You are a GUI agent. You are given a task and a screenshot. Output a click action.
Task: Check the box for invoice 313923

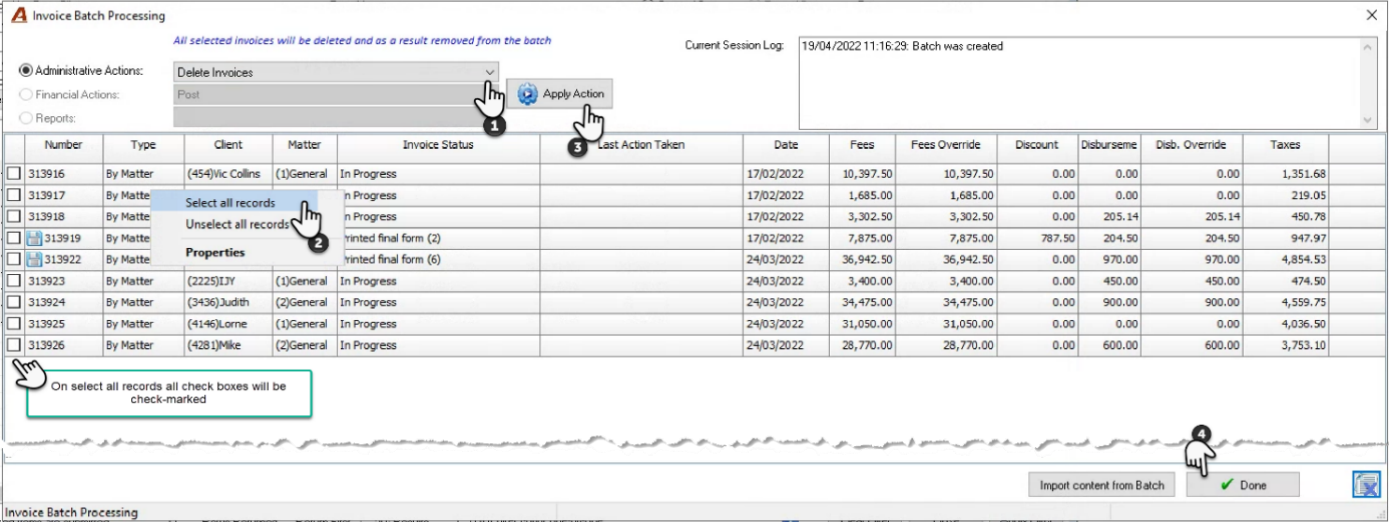(x=14, y=281)
